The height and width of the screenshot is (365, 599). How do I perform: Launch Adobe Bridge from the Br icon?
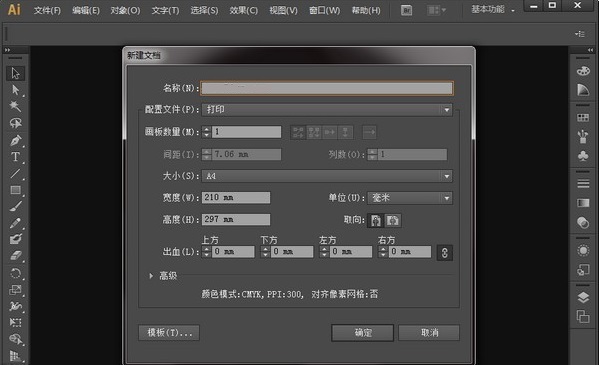tap(406, 10)
